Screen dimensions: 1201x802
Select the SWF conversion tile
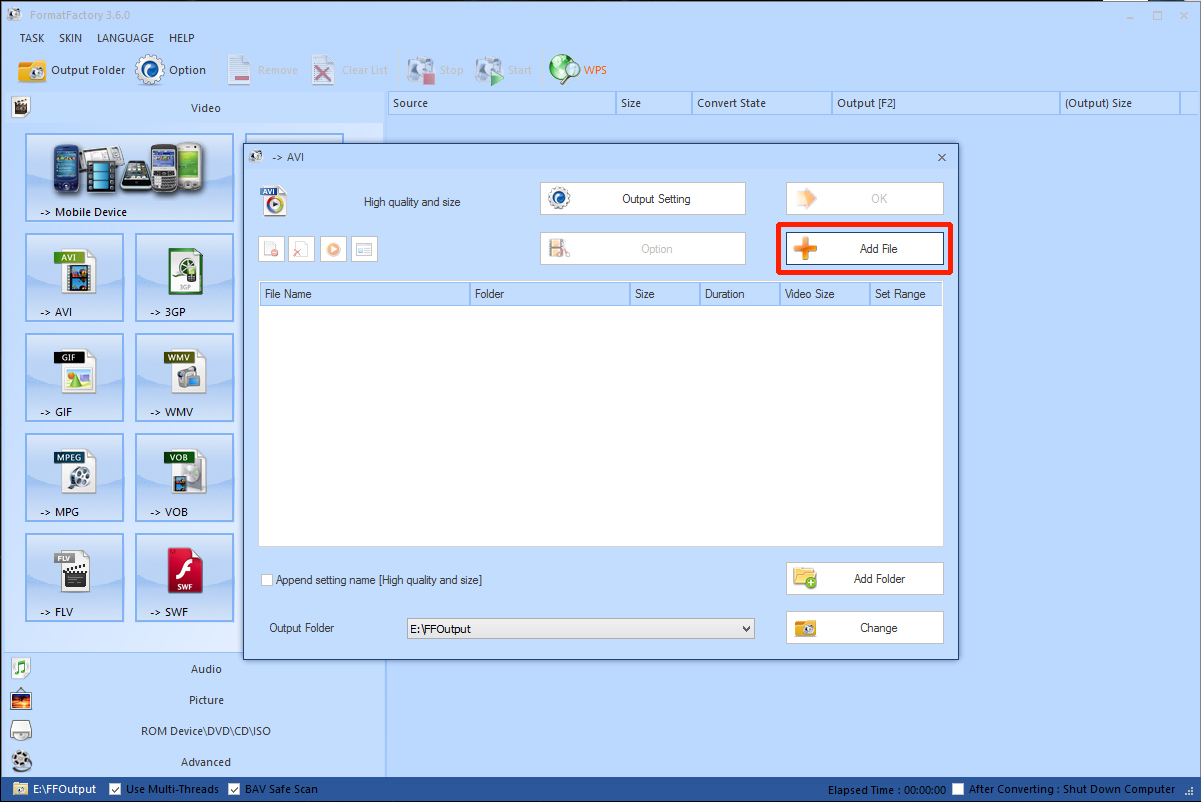(184, 577)
